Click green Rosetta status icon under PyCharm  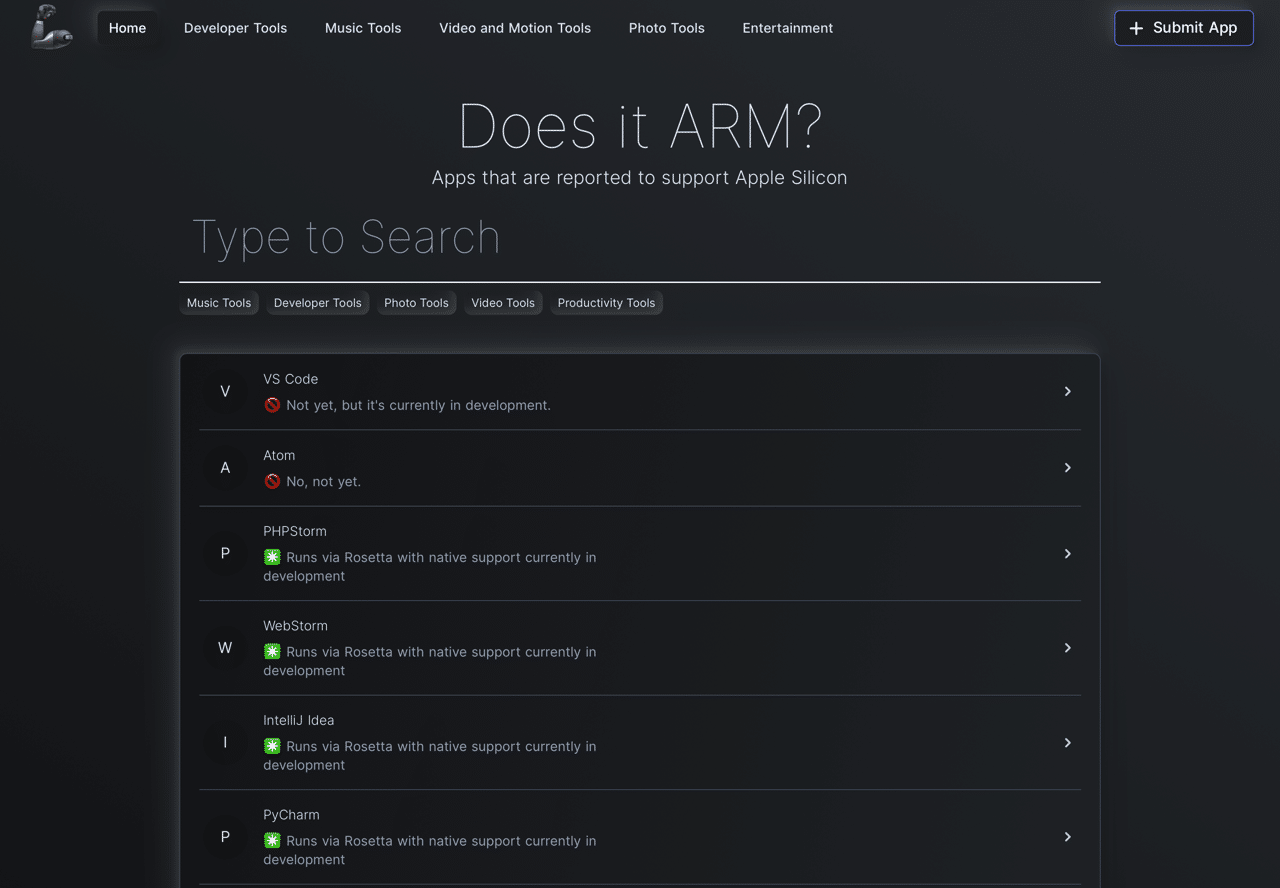coord(272,840)
